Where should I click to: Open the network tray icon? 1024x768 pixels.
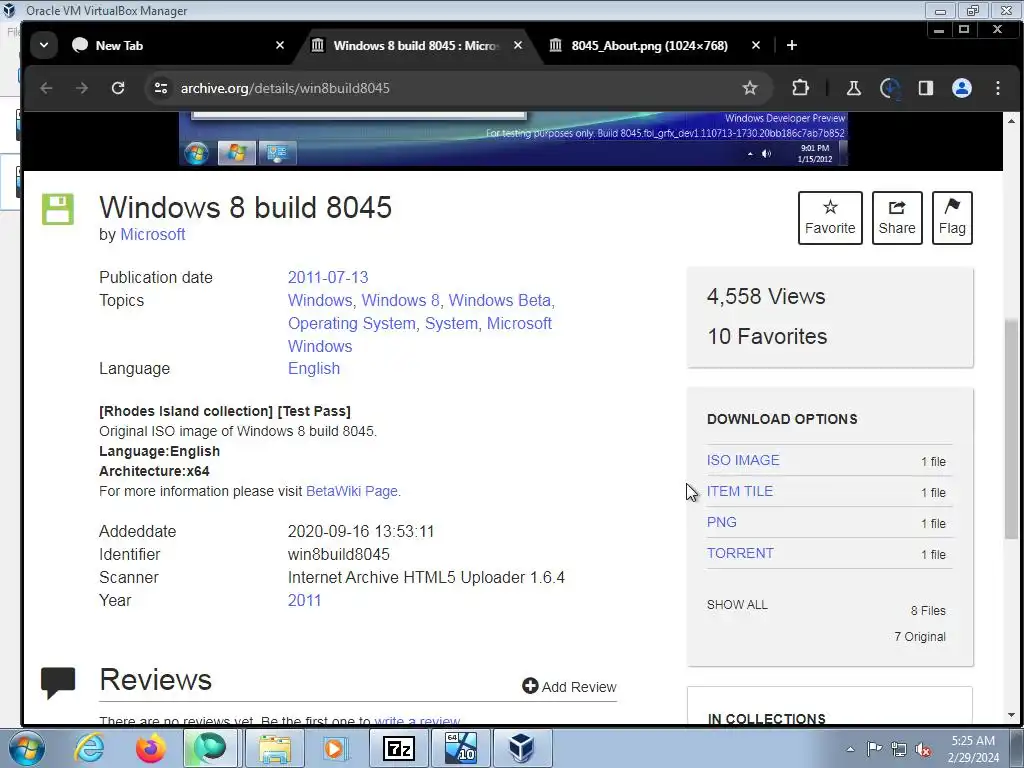(x=899, y=749)
